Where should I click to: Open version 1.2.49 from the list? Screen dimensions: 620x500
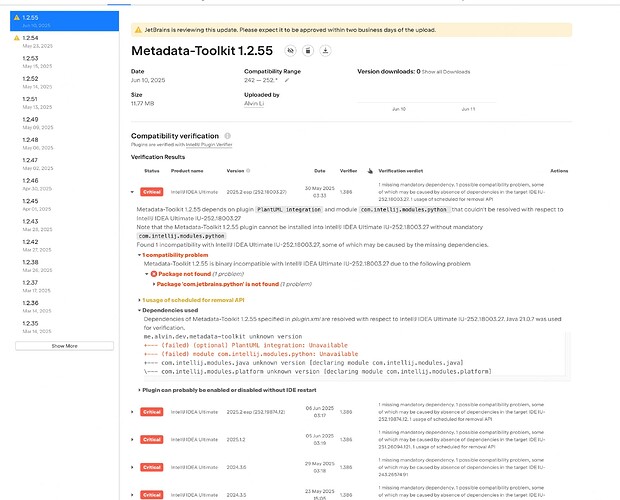coord(64,123)
